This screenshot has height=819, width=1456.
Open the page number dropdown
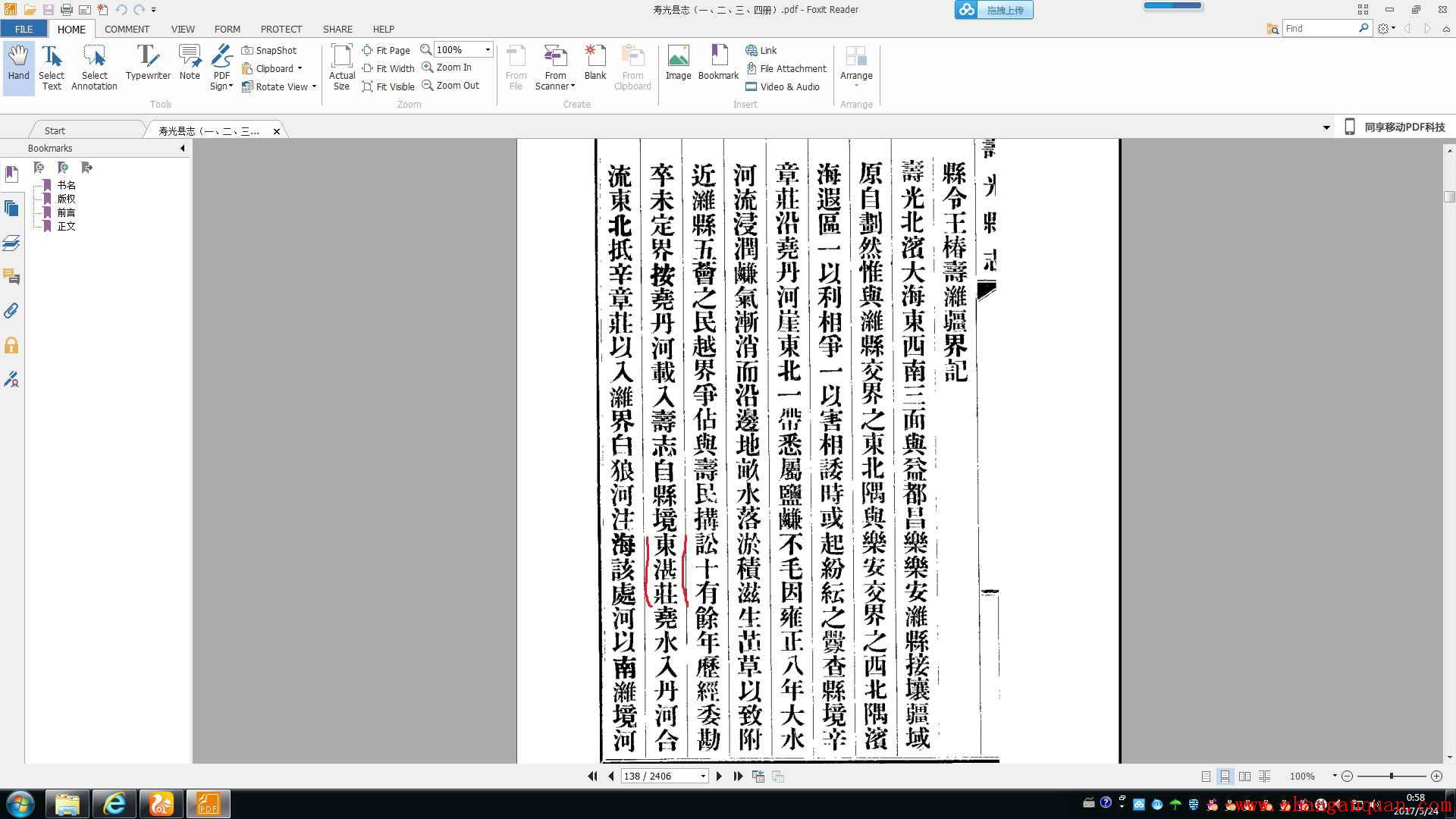[x=703, y=776]
